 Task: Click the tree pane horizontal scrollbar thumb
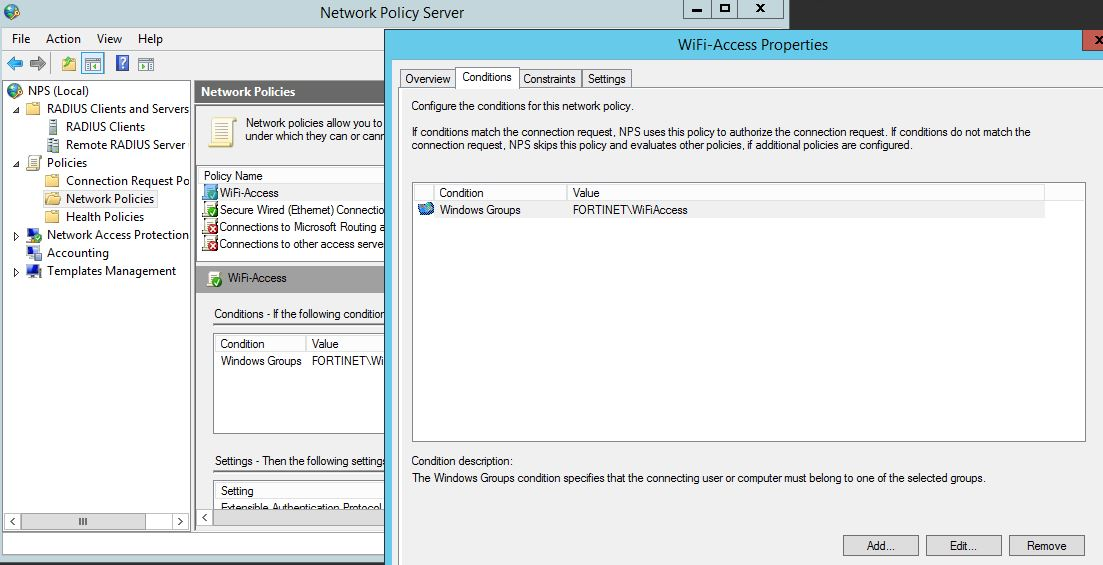click(83, 521)
